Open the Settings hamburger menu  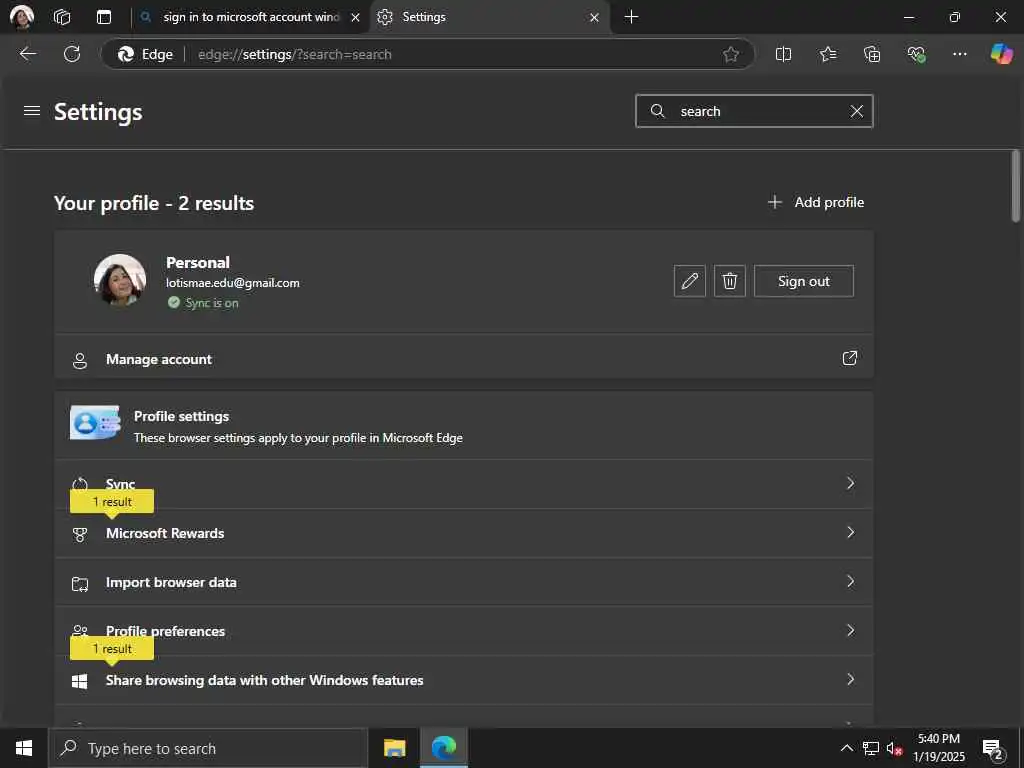coord(31,111)
